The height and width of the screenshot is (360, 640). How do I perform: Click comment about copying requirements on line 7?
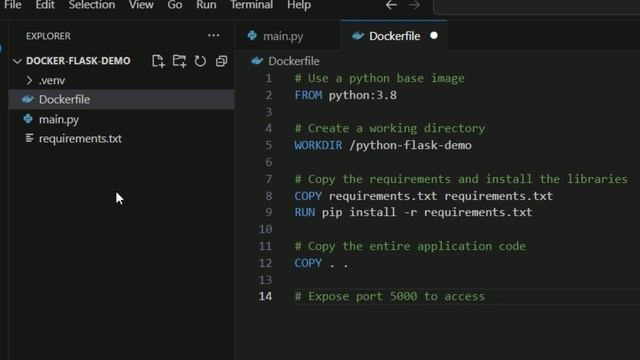pyautogui.click(x=461, y=179)
